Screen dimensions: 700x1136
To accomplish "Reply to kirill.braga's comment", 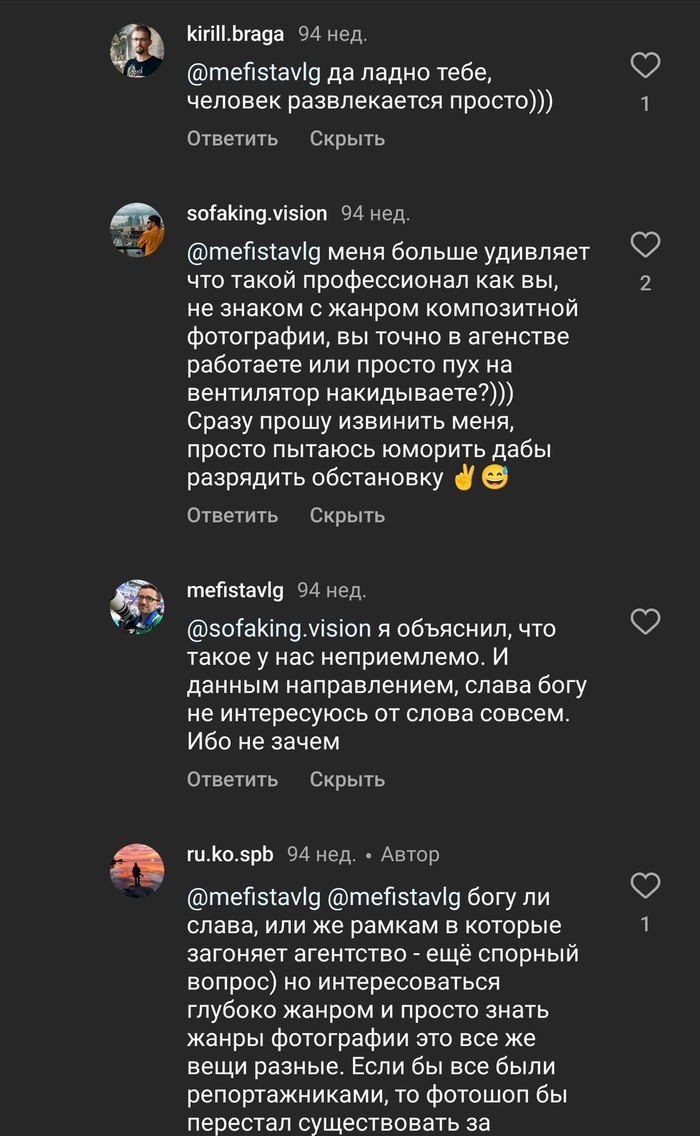I will [232, 138].
